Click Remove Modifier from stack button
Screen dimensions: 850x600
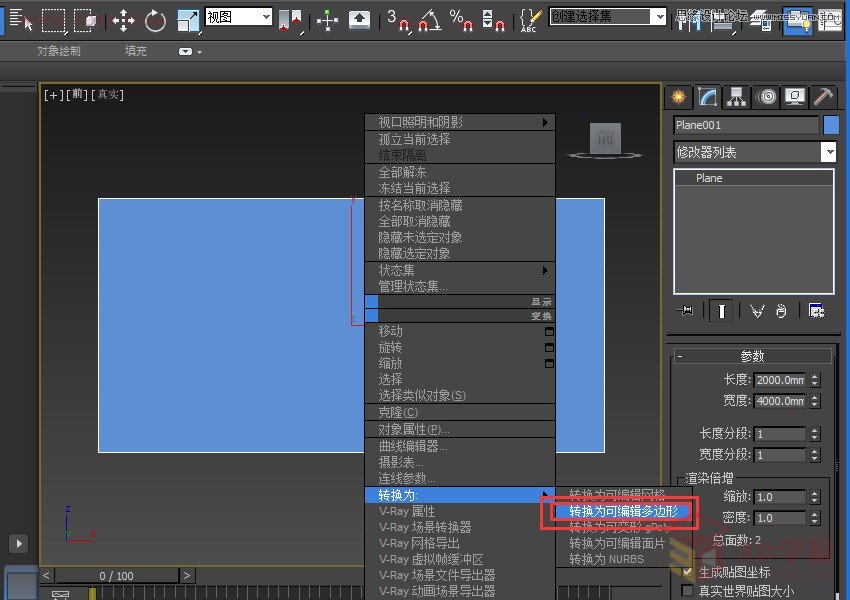coord(781,312)
